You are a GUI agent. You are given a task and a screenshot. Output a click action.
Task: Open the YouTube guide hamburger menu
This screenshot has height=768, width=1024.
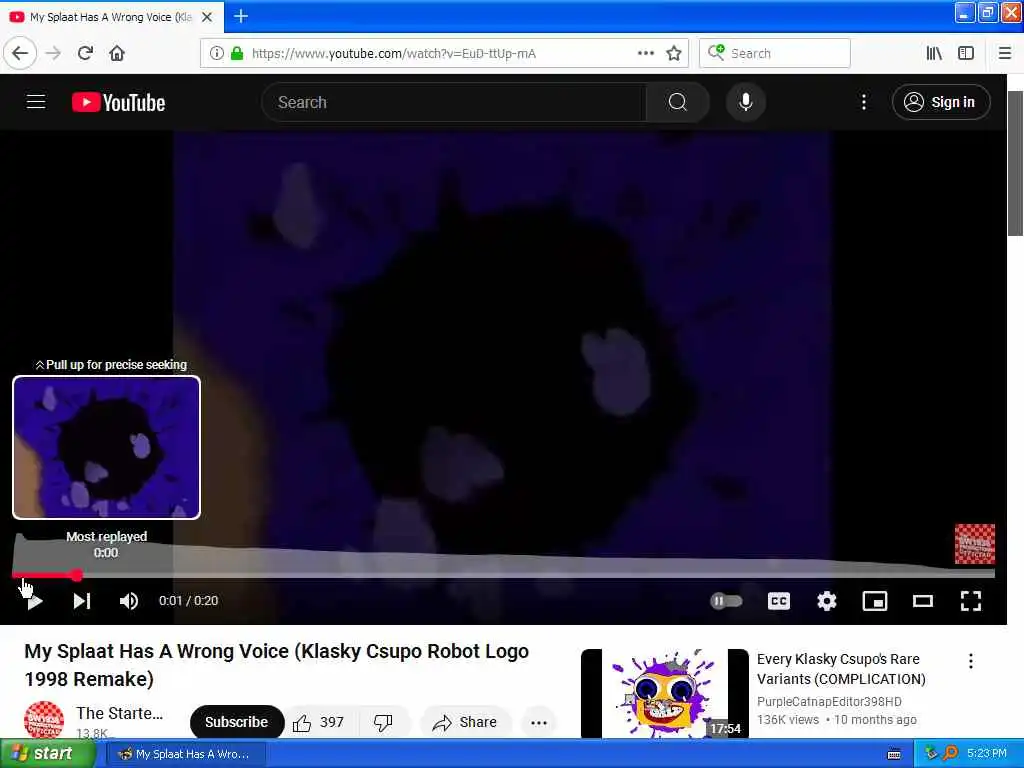36,102
